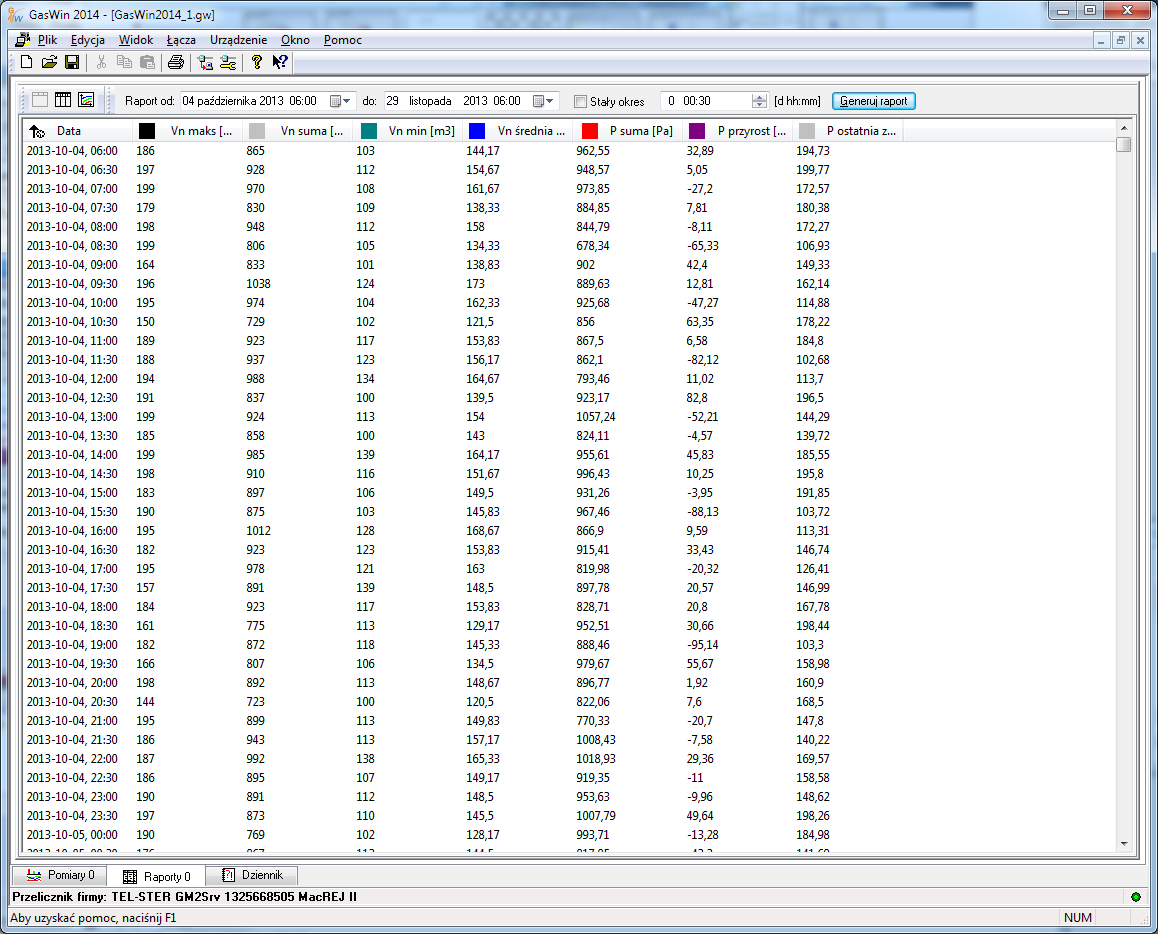Viewport: 1158px width, 934px height.
Task: Click the Data column header
Action: pos(78,131)
